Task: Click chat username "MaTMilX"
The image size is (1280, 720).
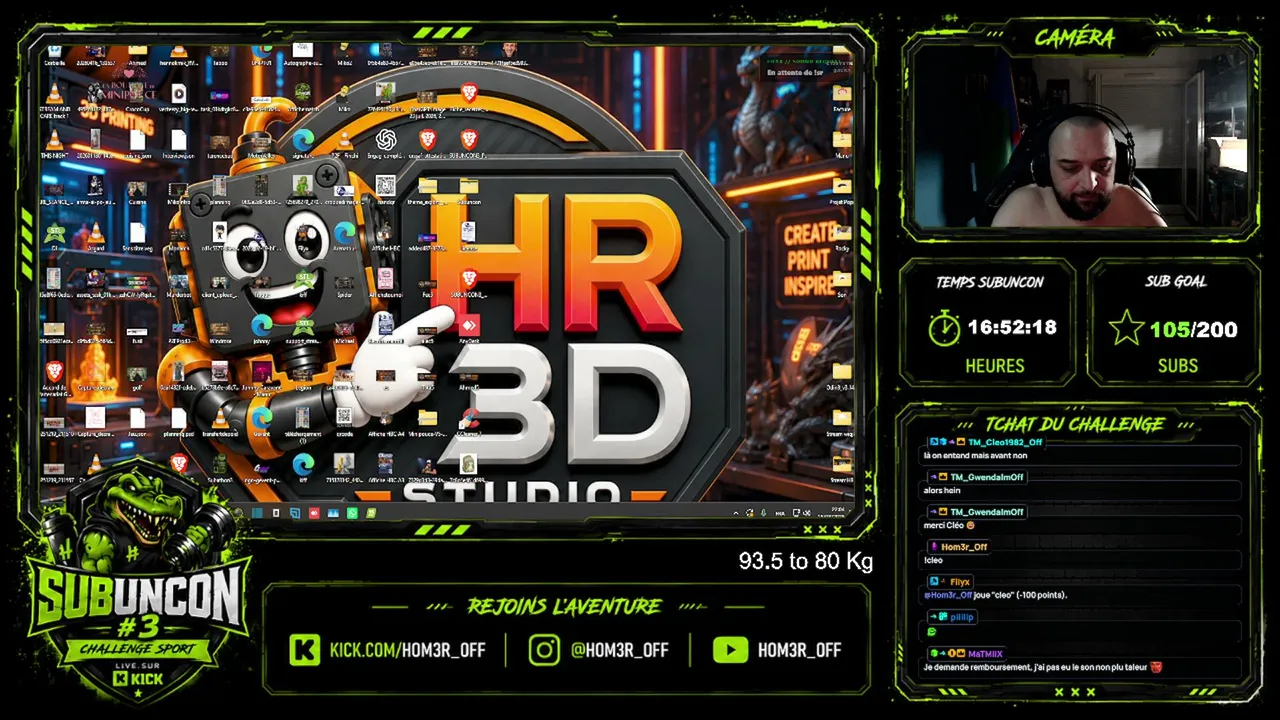Action: 985,653
